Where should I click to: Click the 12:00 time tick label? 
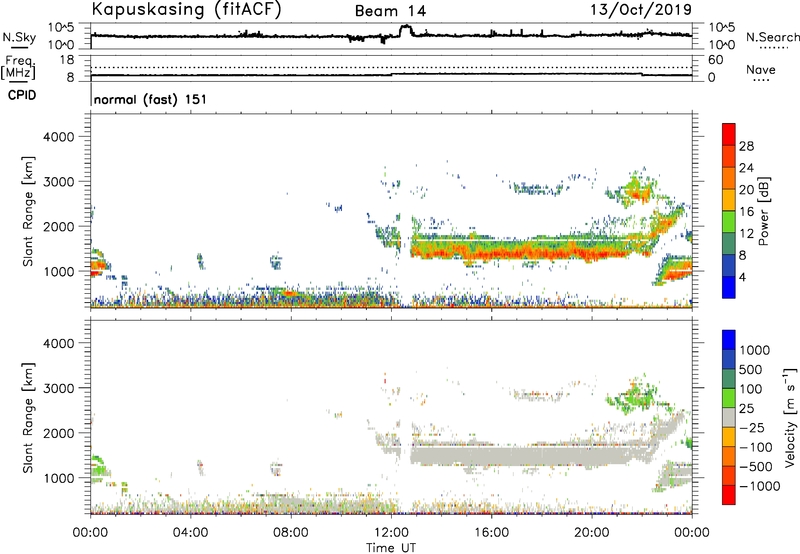391,533
